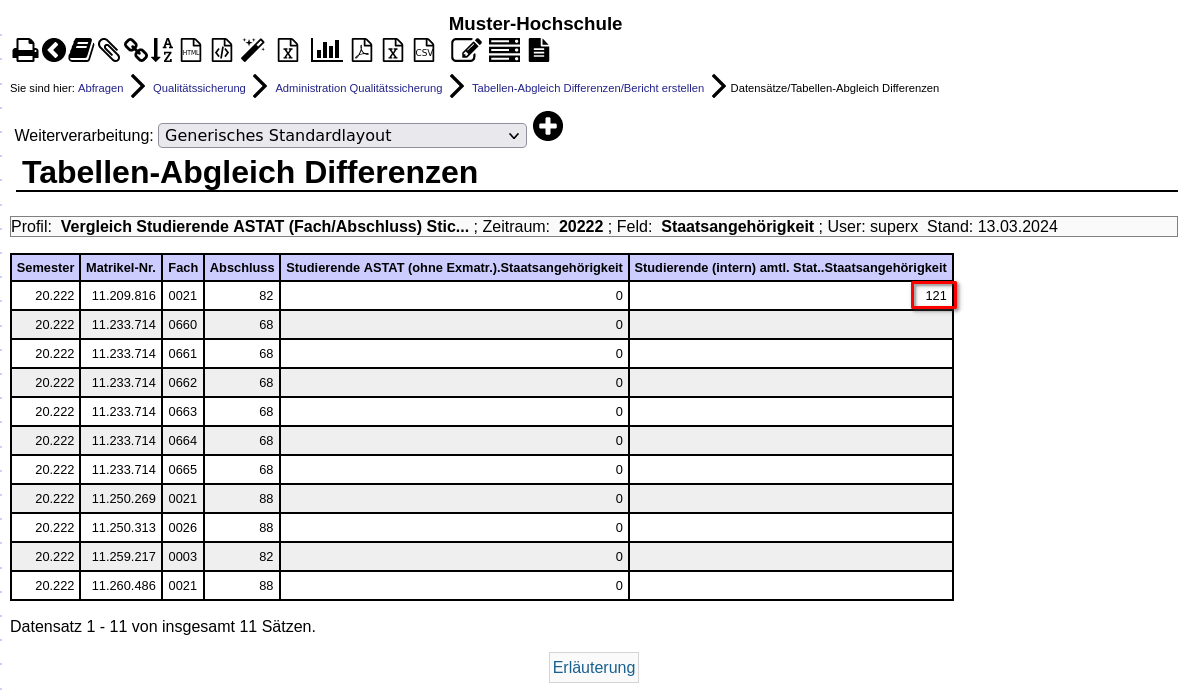Open the book documentation icon
1185x699 pixels.
(x=81, y=50)
